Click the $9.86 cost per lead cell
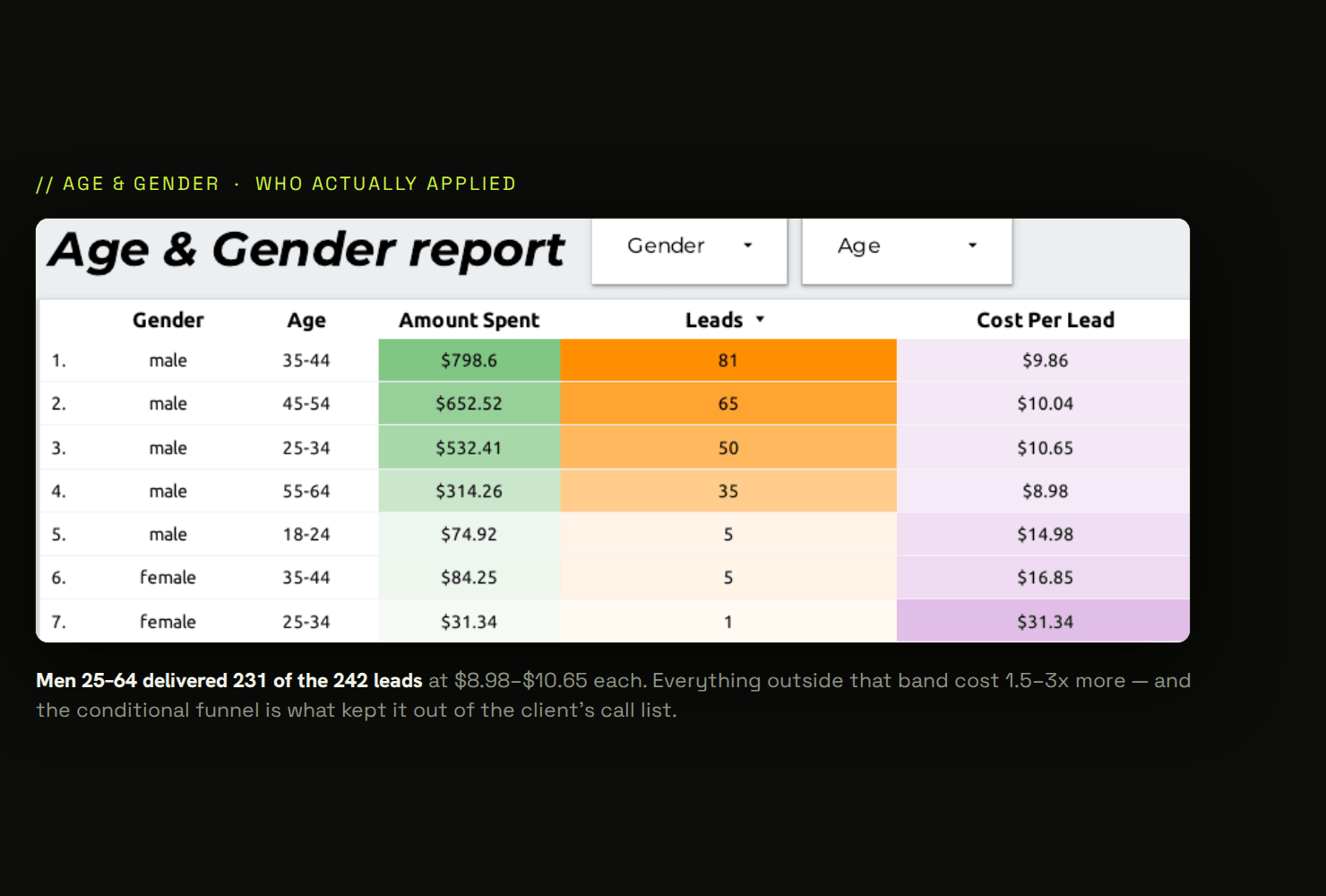This screenshot has height=896, width=1326. pyautogui.click(x=1044, y=360)
